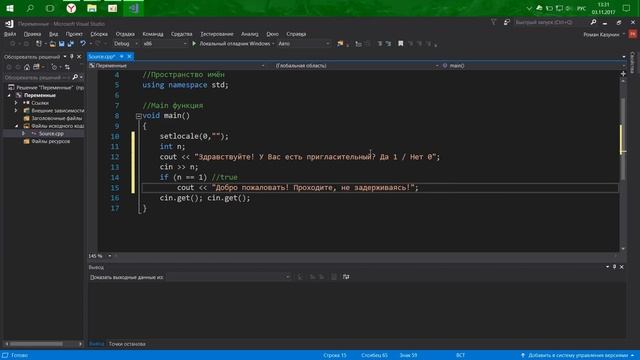This screenshot has height=360, width=640.
Task: Click the Undo arrow icon
Action: coord(83,44)
